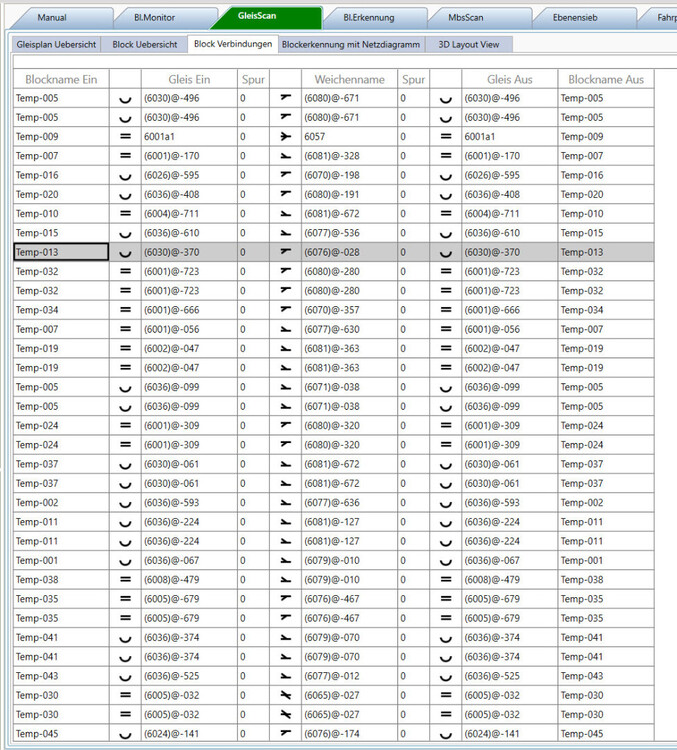Image resolution: width=677 pixels, height=750 pixels.
Task: Click the Gleis Aus cell (6008)@-479
Action: [510, 579]
